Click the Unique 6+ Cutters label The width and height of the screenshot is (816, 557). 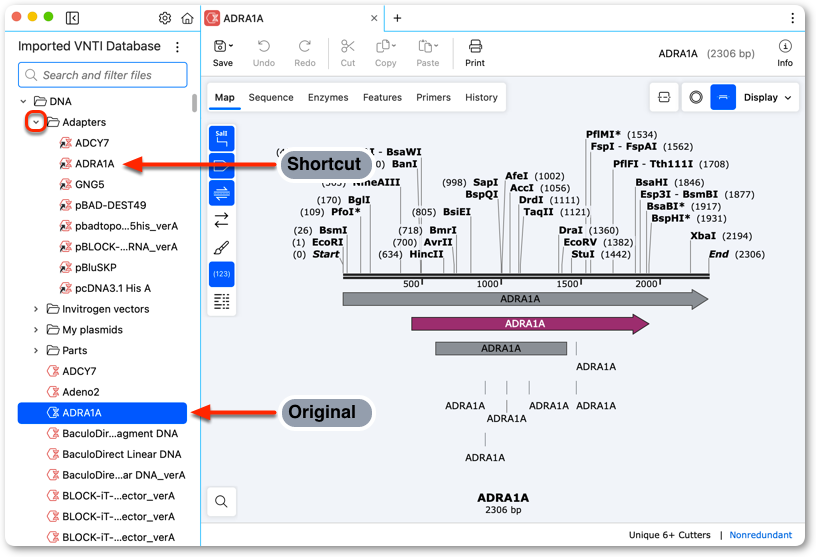(x=669, y=535)
